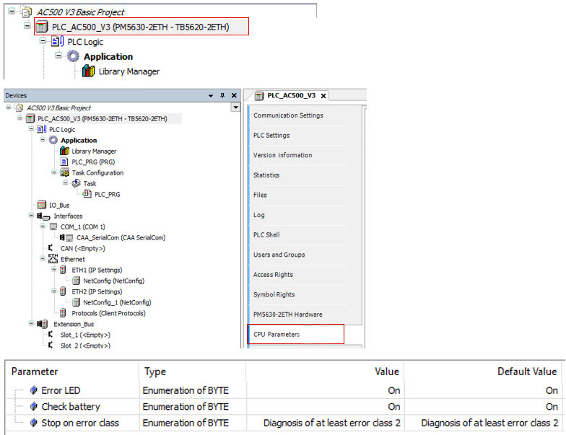566x435 pixels.
Task: Collapse the PLC Logic node in the Devices tree
Action: [x=31, y=129]
